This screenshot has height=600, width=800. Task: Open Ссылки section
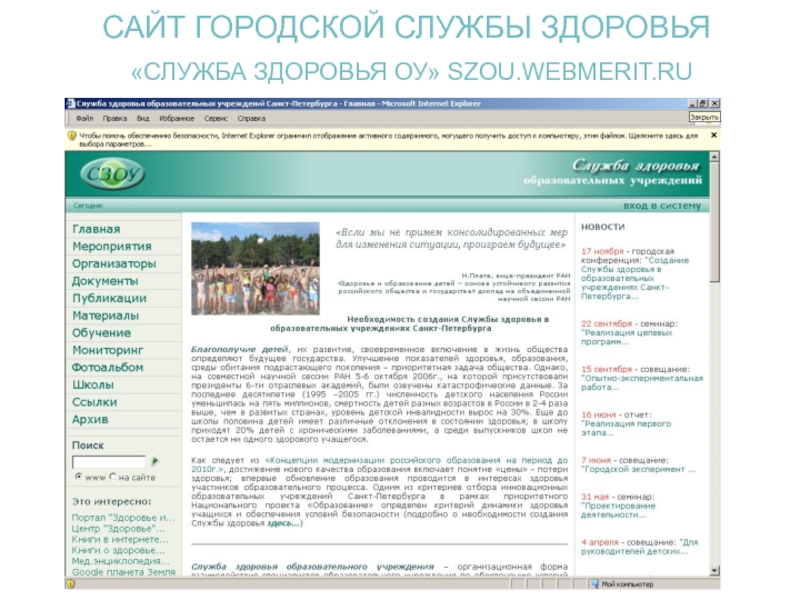tap(95, 402)
